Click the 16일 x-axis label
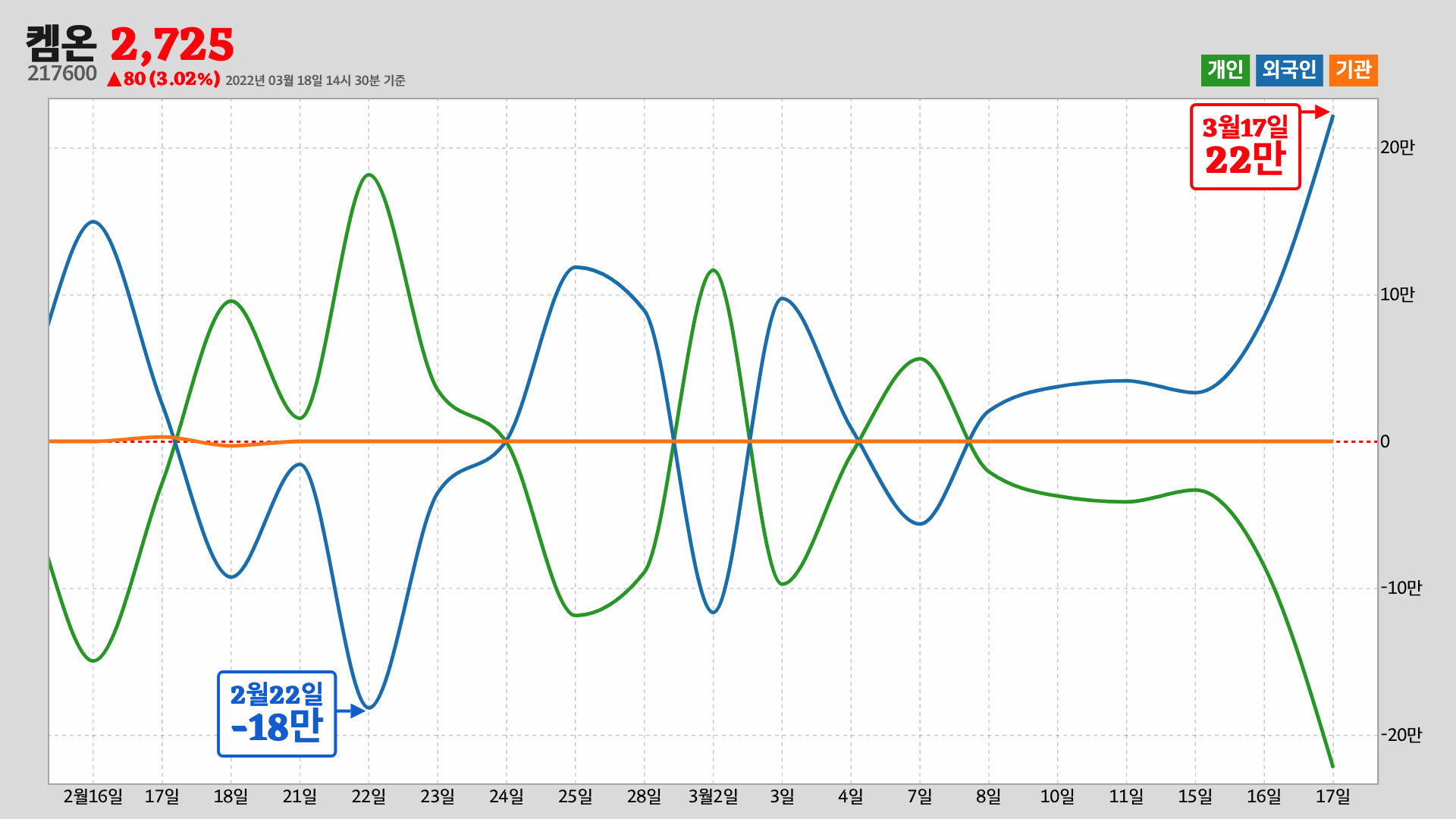Viewport: 1456px width, 819px height. pos(1264,796)
